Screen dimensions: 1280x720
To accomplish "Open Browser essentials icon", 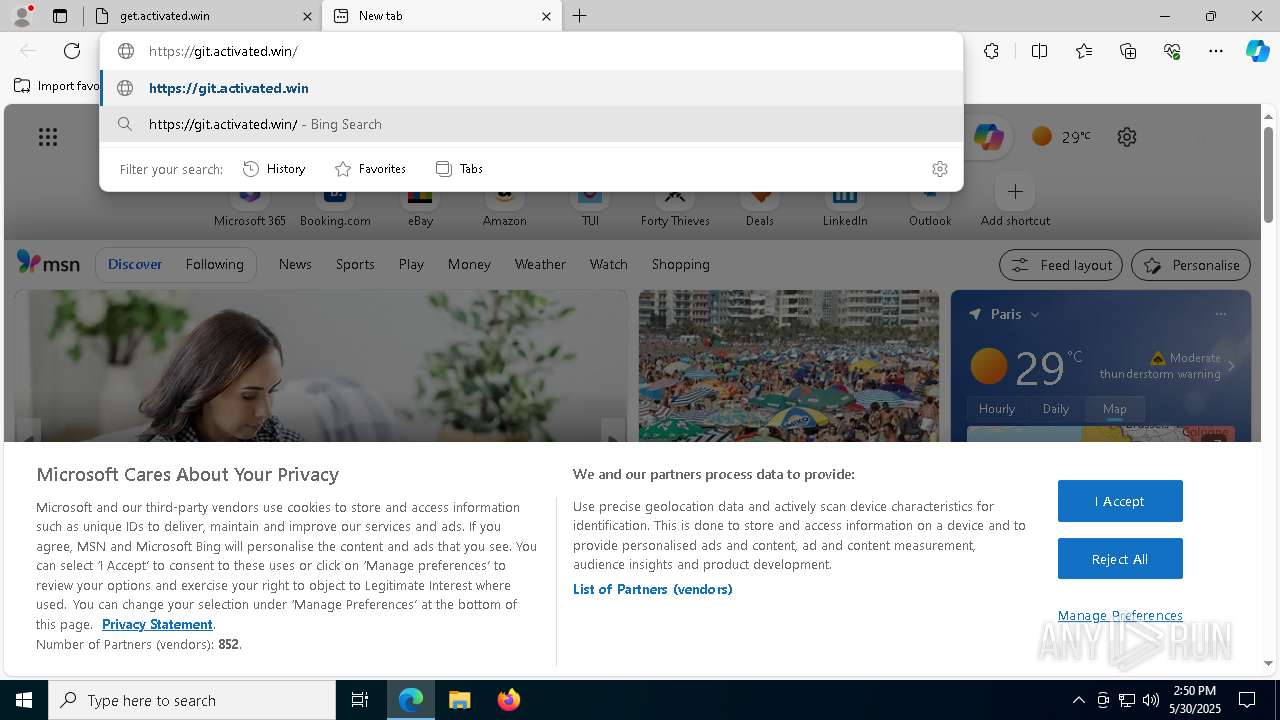I will (1172, 51).
